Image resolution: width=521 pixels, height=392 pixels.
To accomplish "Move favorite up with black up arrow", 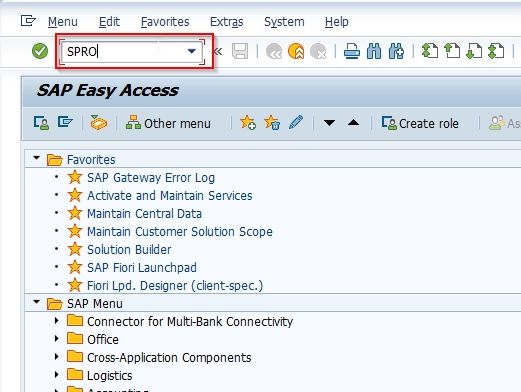I will 353,123.
